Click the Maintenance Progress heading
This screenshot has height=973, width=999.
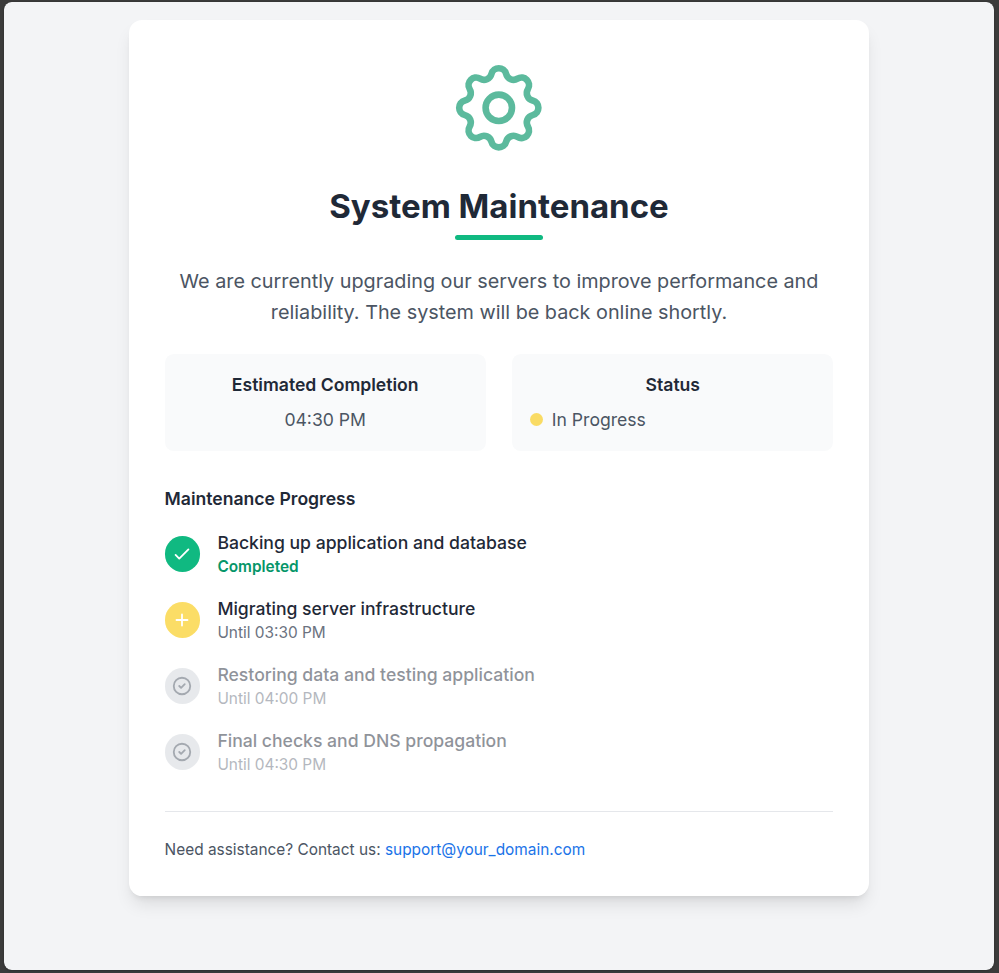[260, 499]
